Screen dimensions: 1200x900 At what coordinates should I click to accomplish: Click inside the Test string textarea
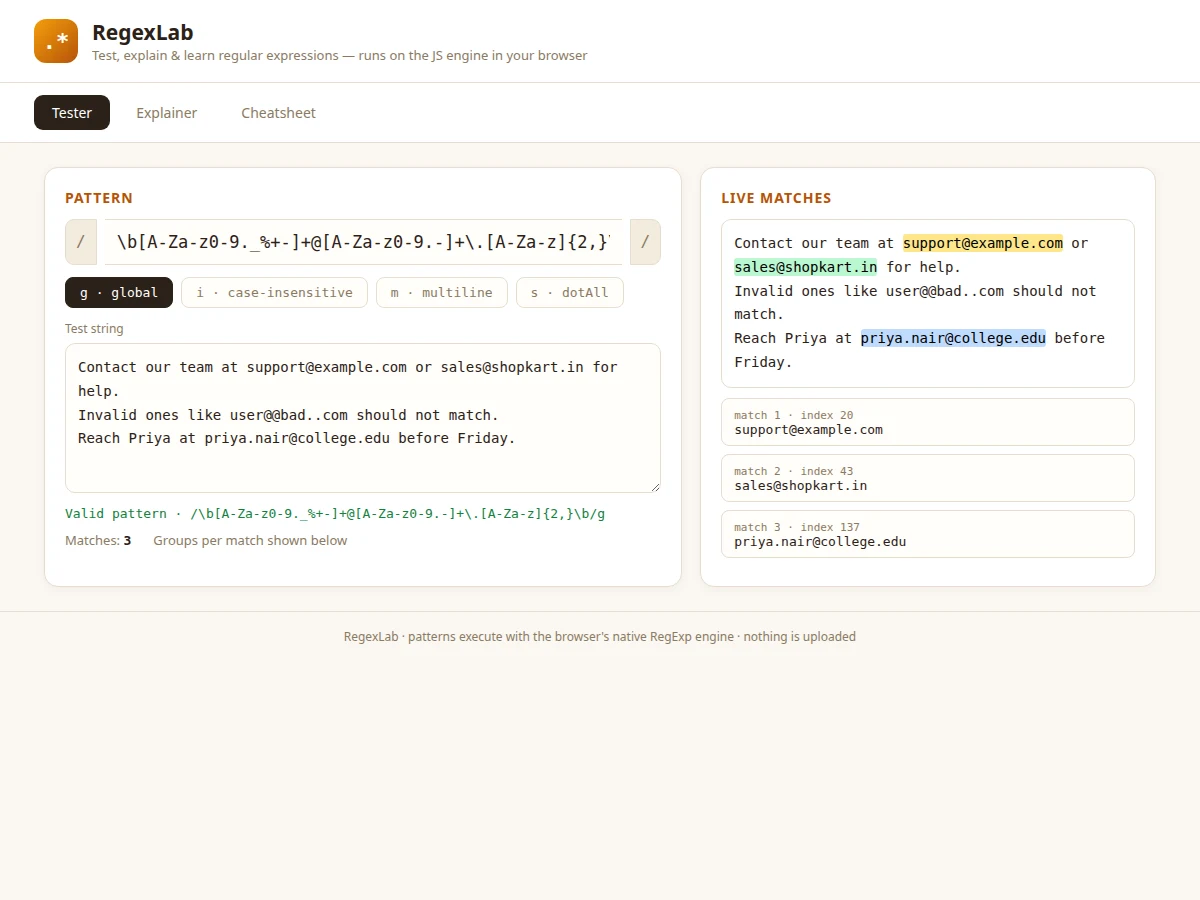[x=363, y=418]
